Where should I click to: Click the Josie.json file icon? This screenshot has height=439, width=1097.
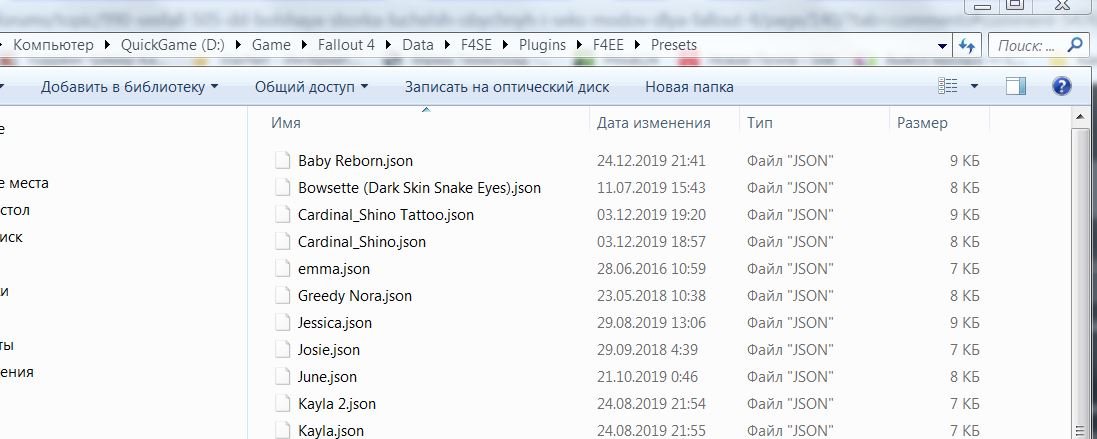coord(280,350)
